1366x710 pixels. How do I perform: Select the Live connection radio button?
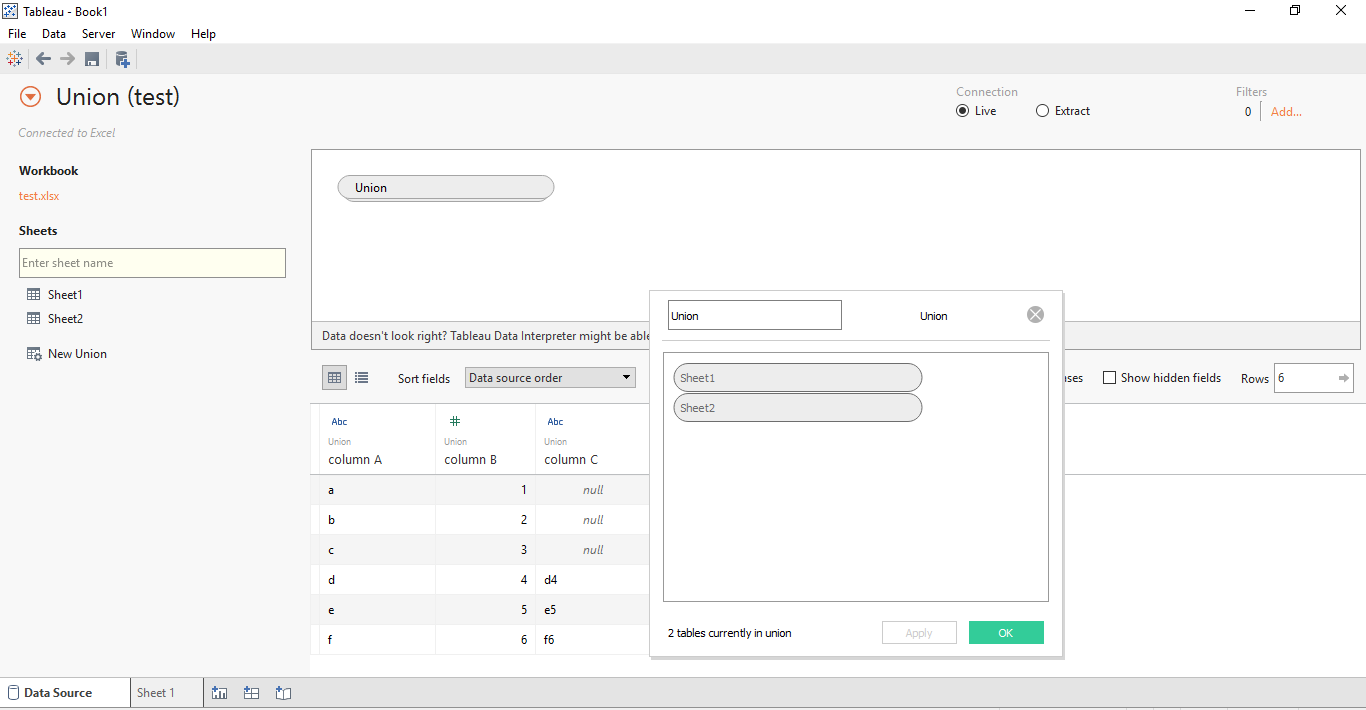point(963,111)
